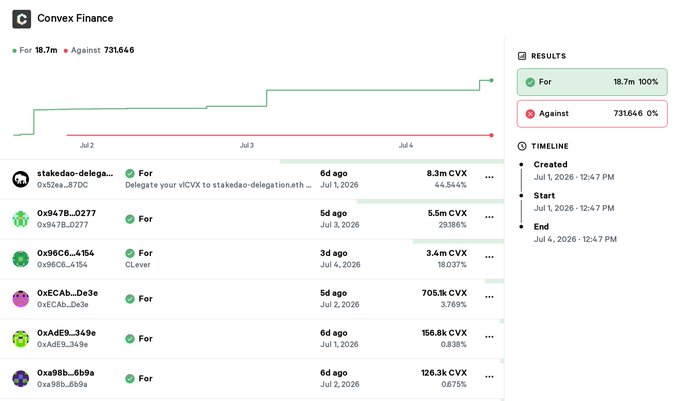Click the red Against line endpoint on chart
680x401 pixels.
(491, 135)
